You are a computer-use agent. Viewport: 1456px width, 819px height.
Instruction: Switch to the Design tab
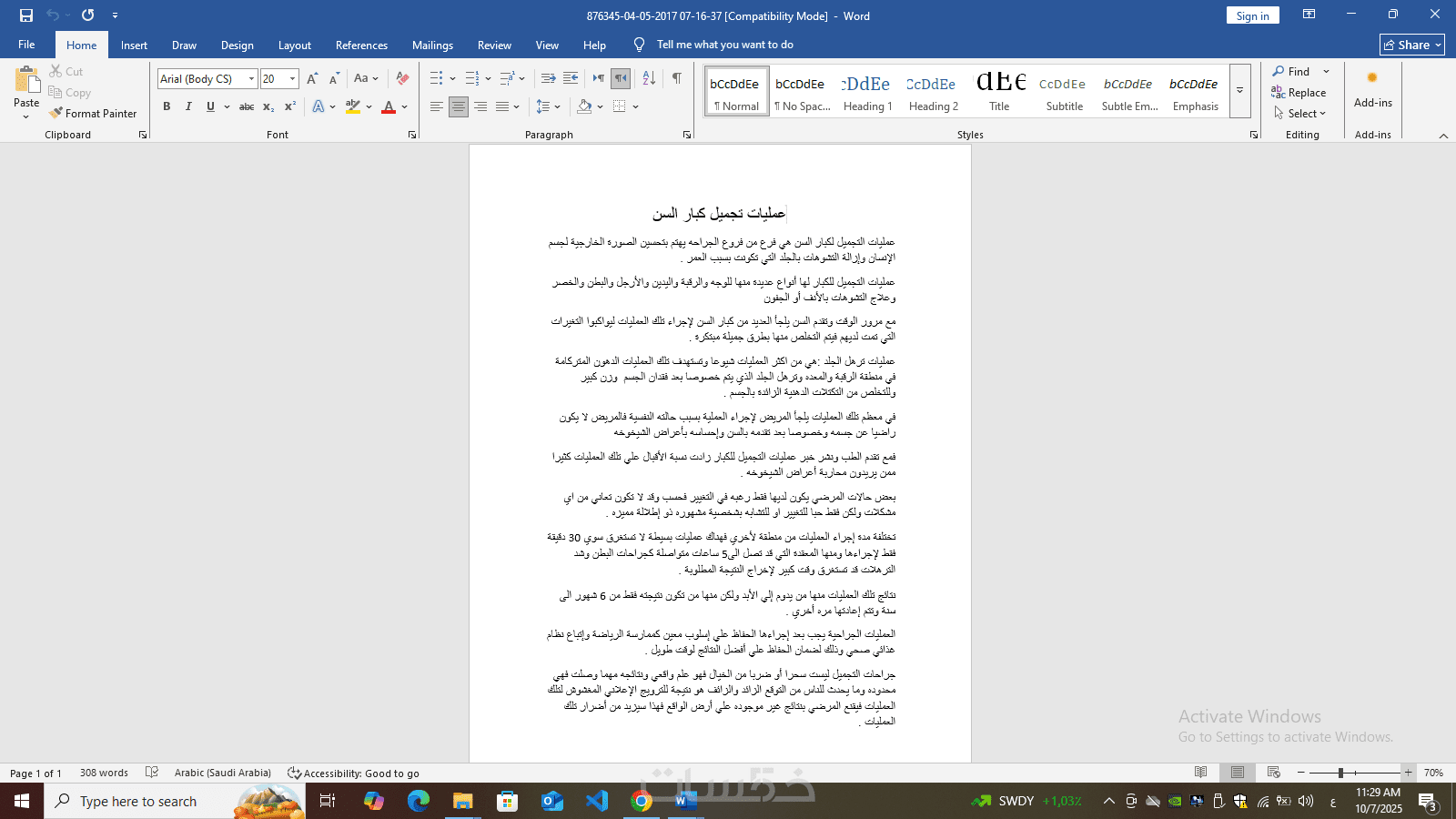[237, 45]
